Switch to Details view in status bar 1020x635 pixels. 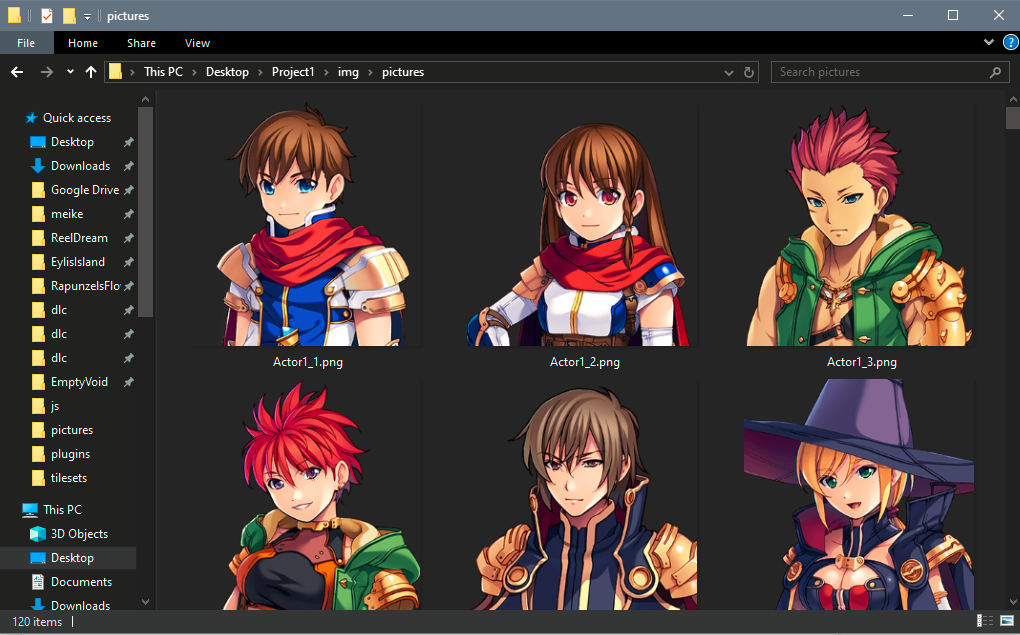point(985,621)
